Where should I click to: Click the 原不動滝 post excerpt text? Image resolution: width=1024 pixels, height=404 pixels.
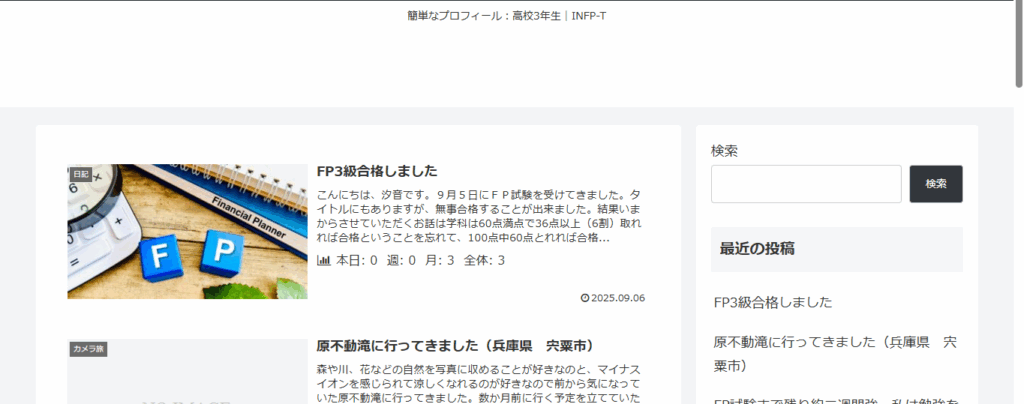pos(480,383)
